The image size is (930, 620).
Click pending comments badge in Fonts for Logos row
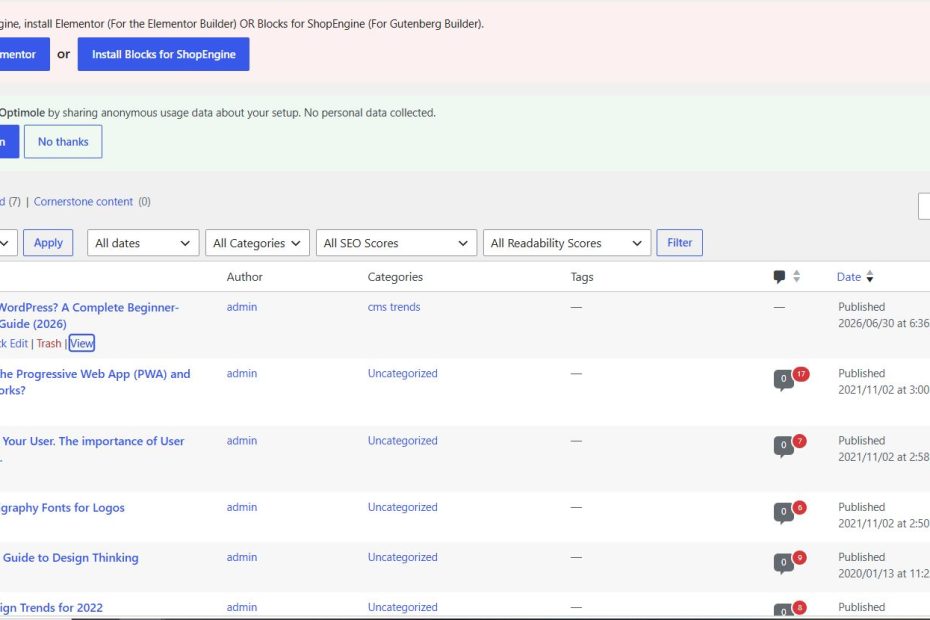coord(800,508)
